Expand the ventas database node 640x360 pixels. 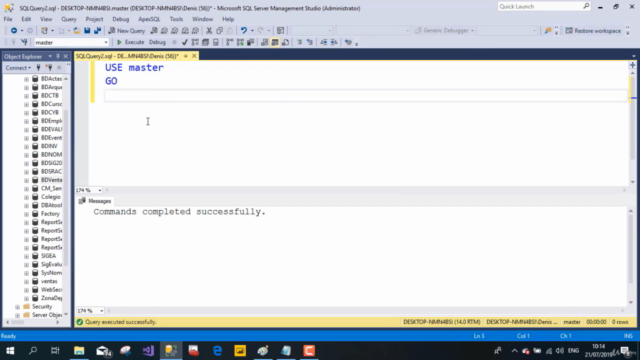(x=27, y=281)
